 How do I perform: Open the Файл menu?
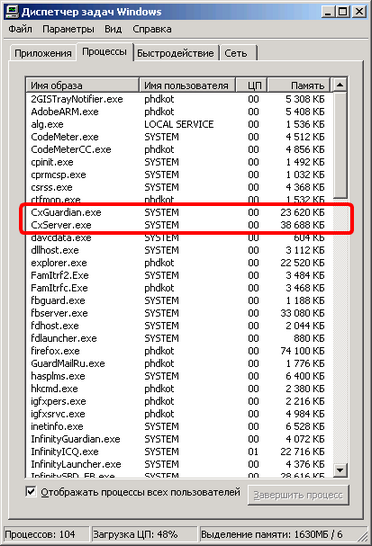(20, 29)
